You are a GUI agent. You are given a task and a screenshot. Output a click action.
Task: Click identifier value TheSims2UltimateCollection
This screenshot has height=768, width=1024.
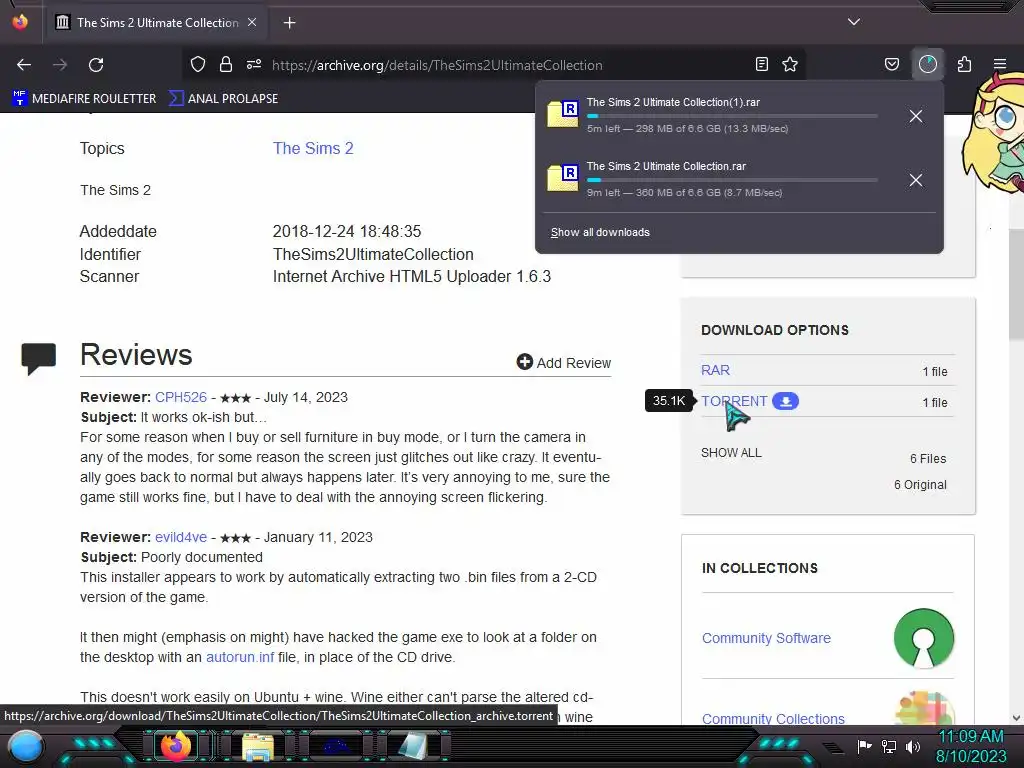click(373, 254)
